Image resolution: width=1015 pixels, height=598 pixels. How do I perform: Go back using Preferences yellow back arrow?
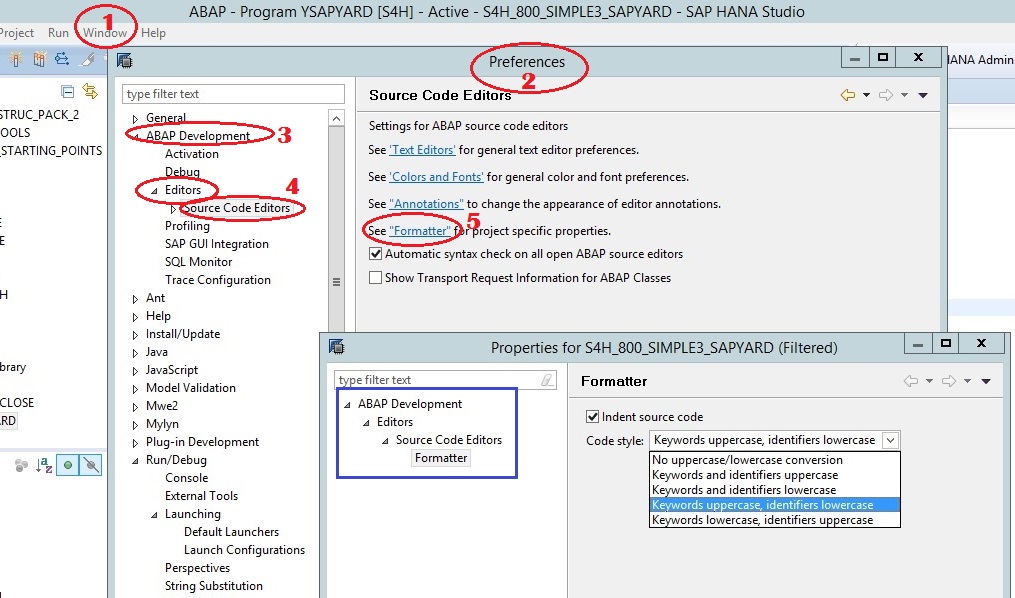pyautogui.click(x=847, y=95)
